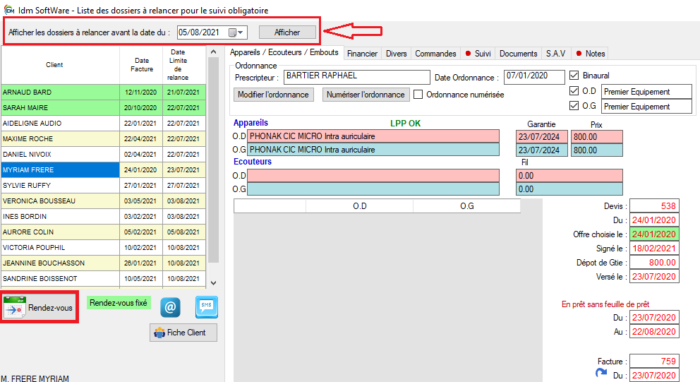700x382 pixels.
Task: Click the Facture value 759
Action: [654, 361]
